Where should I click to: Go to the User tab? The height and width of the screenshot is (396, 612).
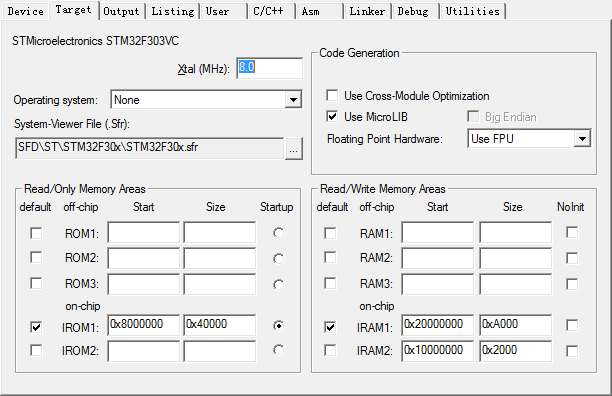[223, 11]
